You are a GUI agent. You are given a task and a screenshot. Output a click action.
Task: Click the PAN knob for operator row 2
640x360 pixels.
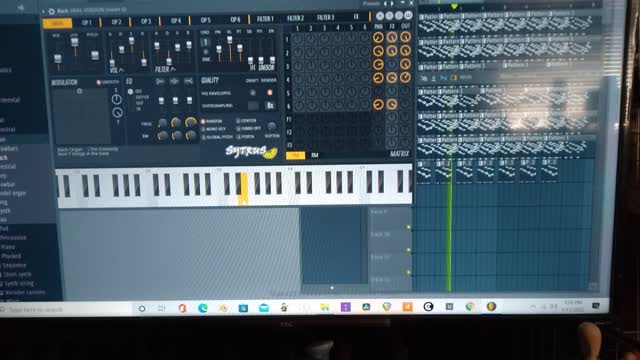click(x=378, y=51)
